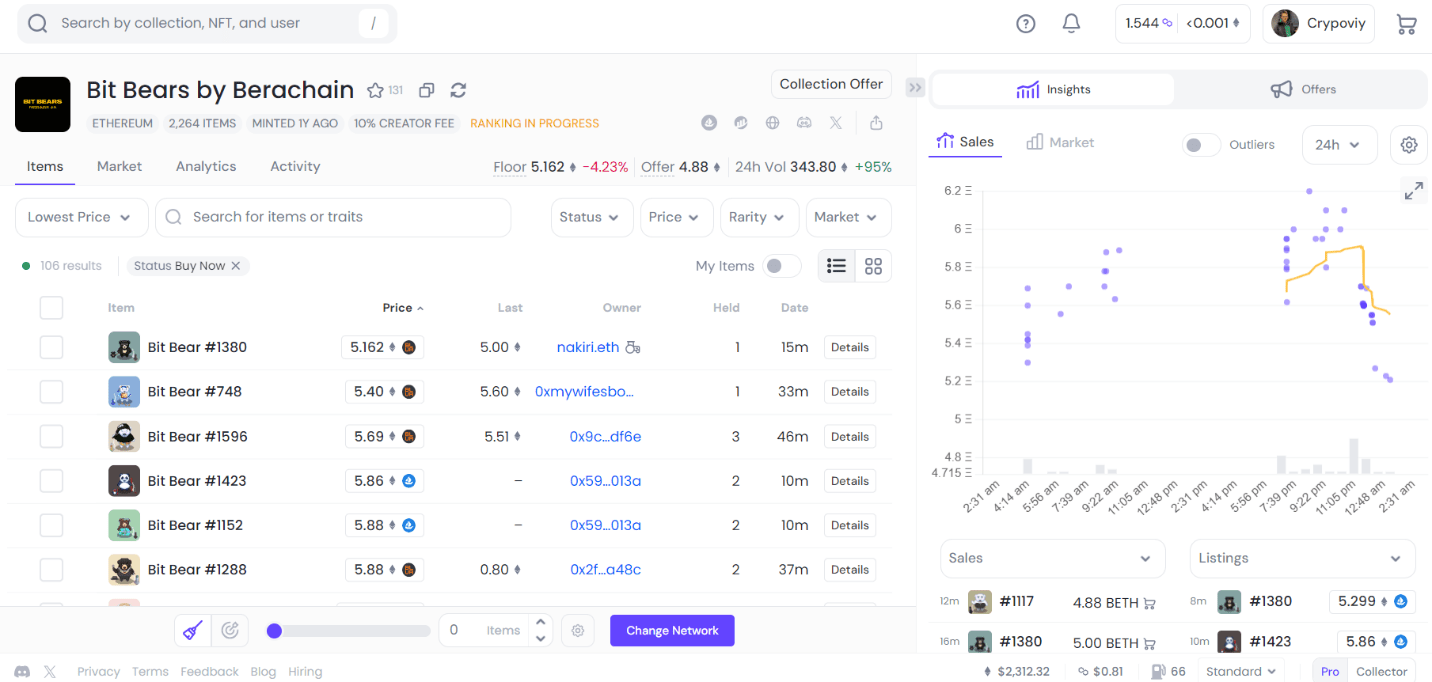Refresh collection metadata with the refresh icon

tap(458, 90)
